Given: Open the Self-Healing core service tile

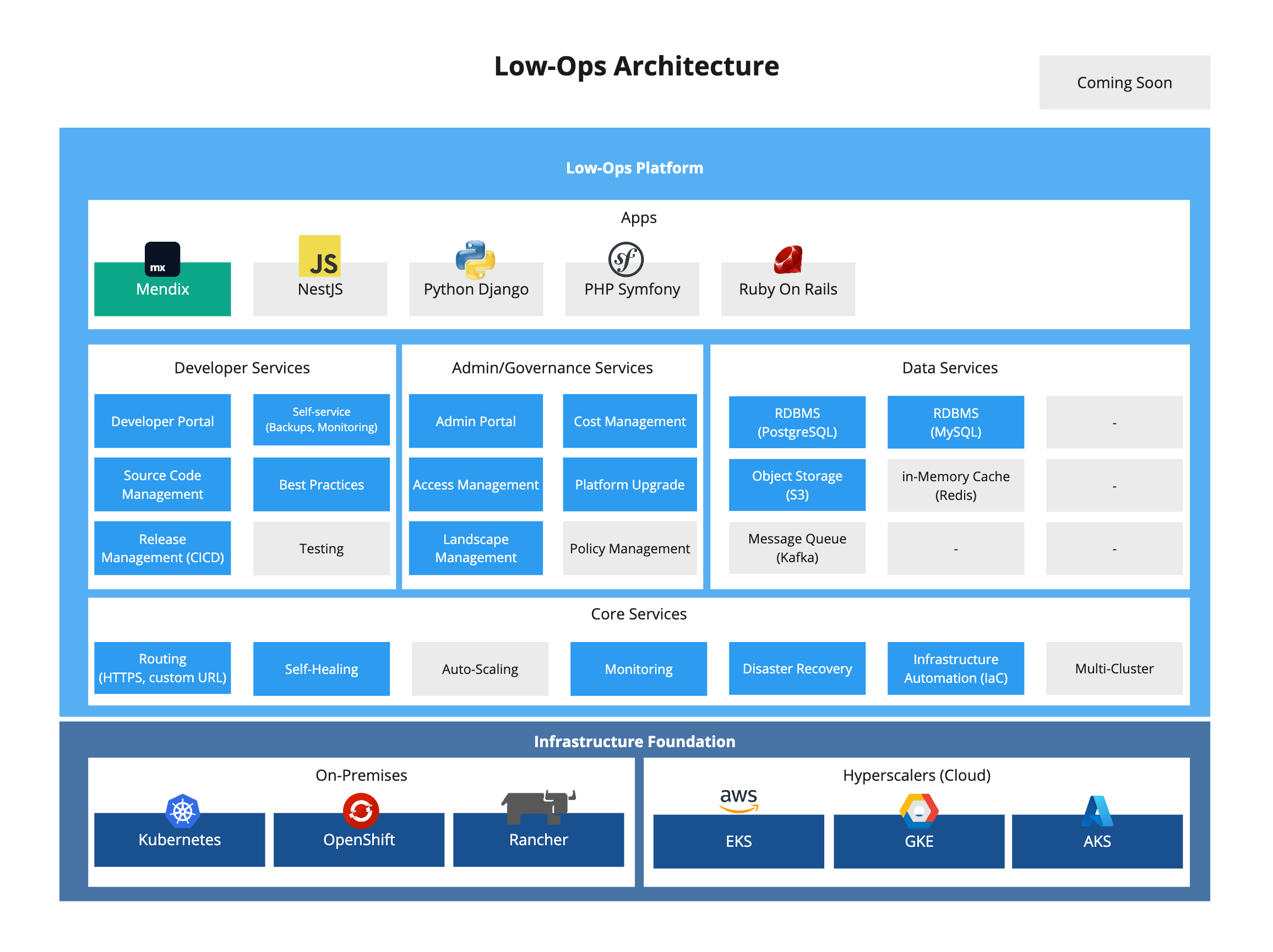Looking at the screenshot, I should [321, 668].
